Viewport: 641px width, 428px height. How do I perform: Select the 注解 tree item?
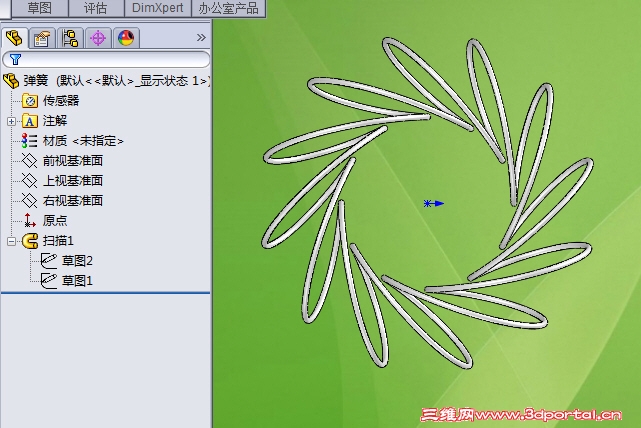pos(54,121)
